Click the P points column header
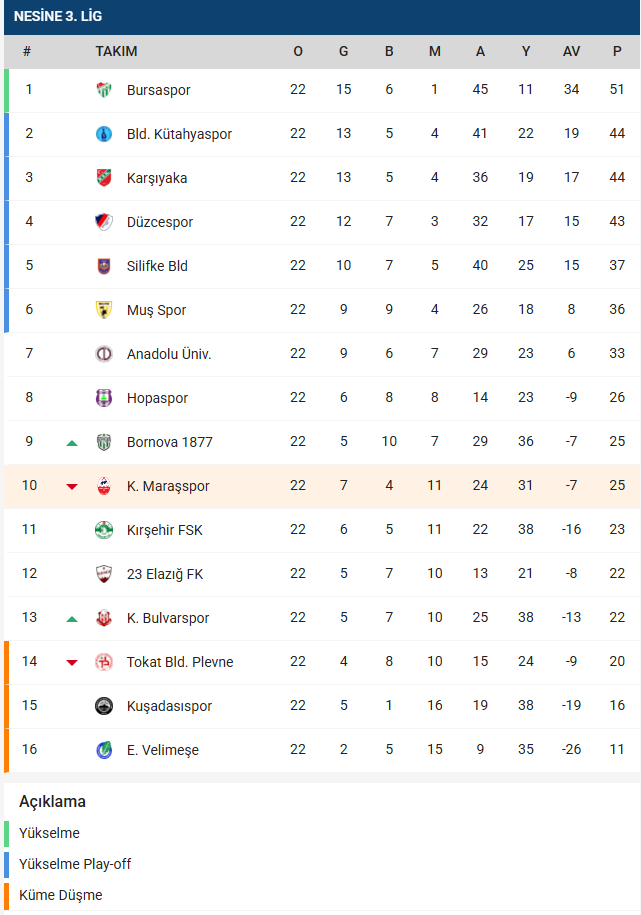Screen dimensions: 641x915 pyautogui.click(x=617, y=51)
